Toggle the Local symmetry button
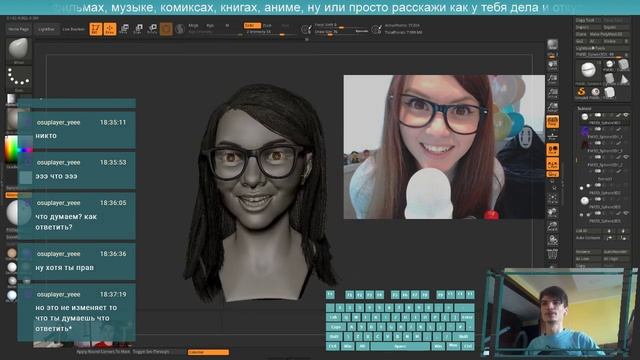640x360 pixels. click(553, 150)
